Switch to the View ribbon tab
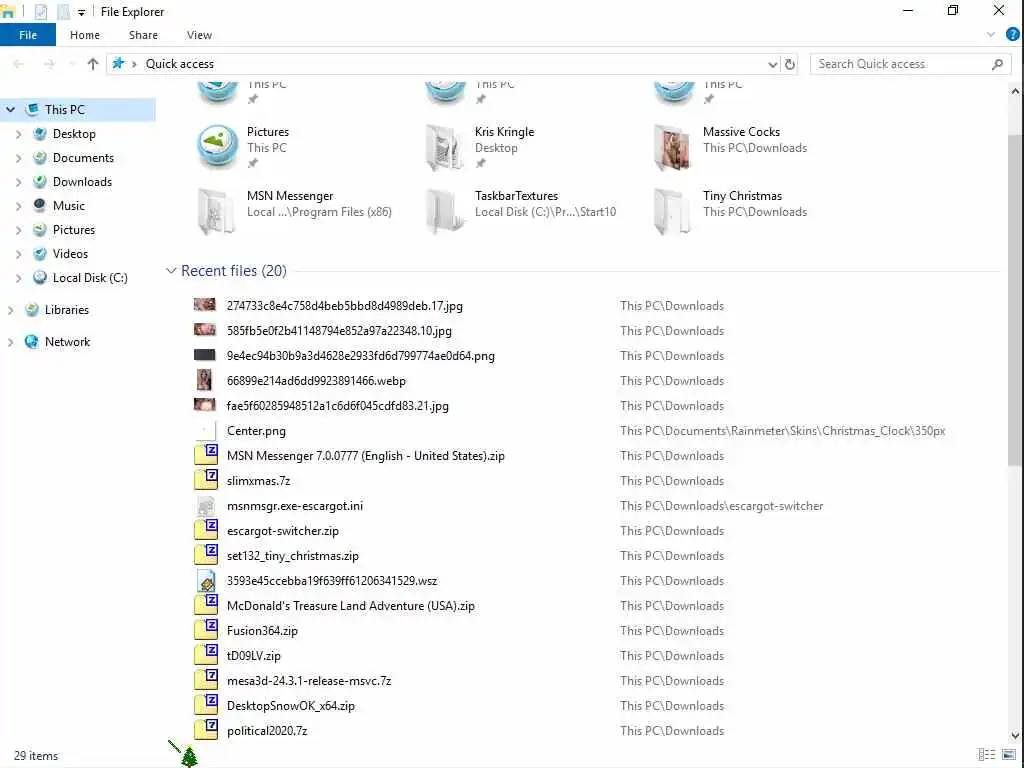1024x768 pixels. pos(199,35)
